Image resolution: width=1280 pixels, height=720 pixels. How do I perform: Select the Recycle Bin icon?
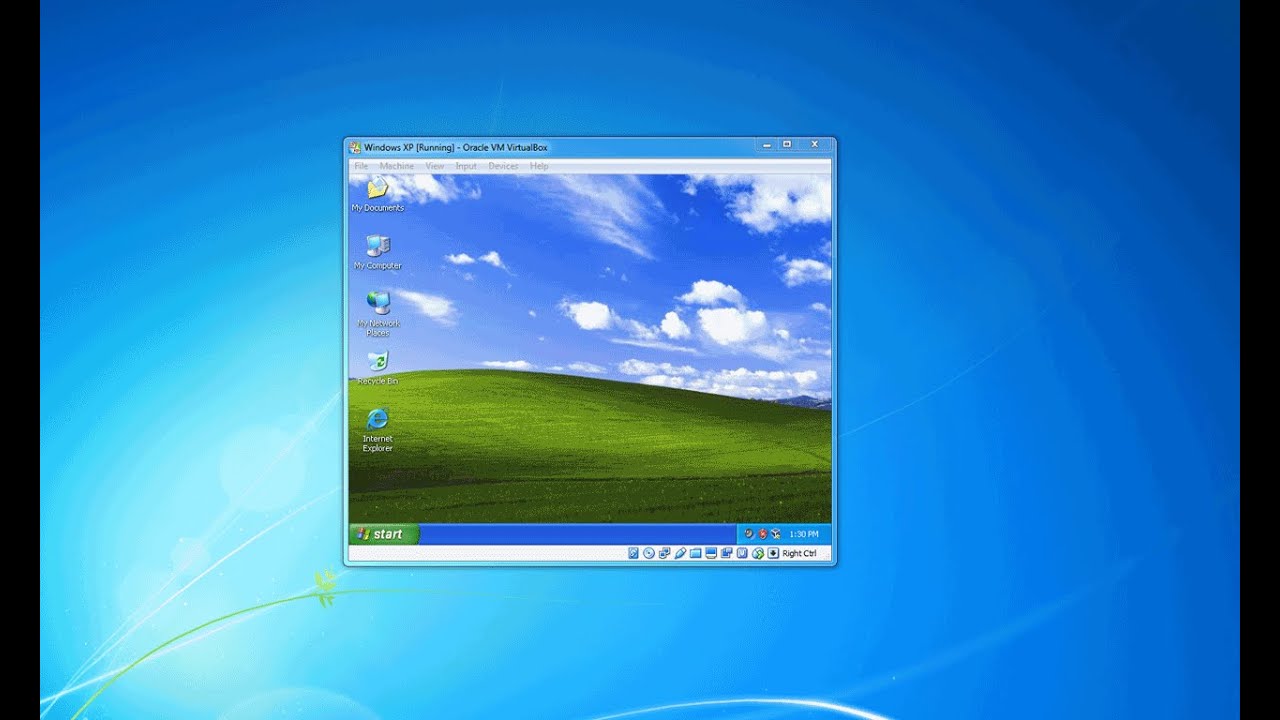coord(378,367)
